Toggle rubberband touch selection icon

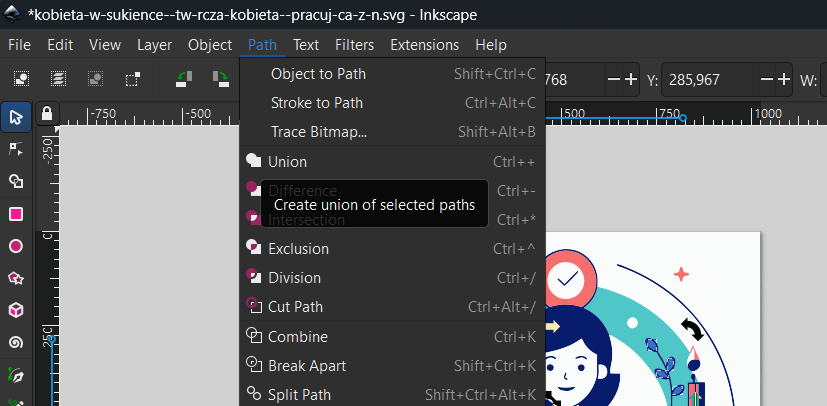[x=132, y=79]
